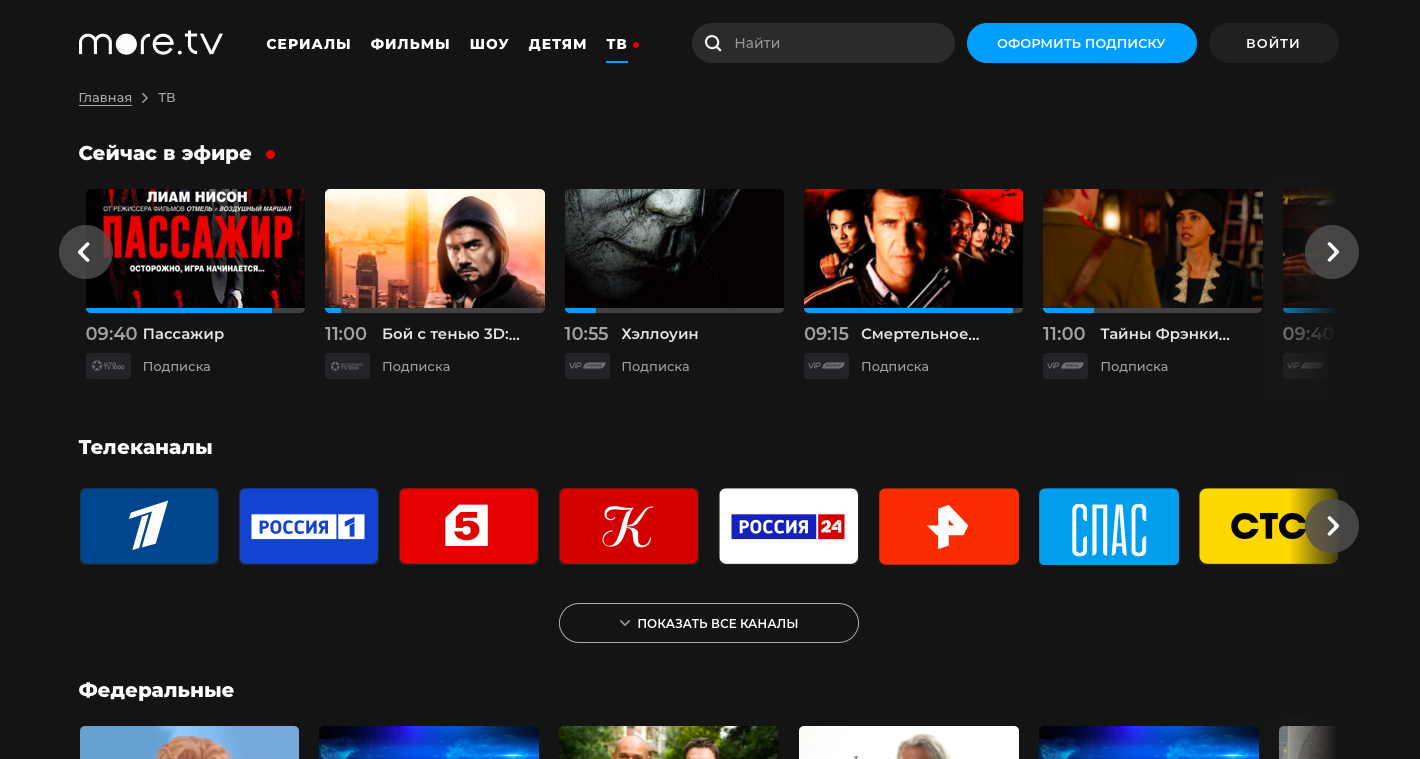This screenshot has width=1420, height=759.
Task: Open the Россия 24 channel tile
Action: pos(789,526)
